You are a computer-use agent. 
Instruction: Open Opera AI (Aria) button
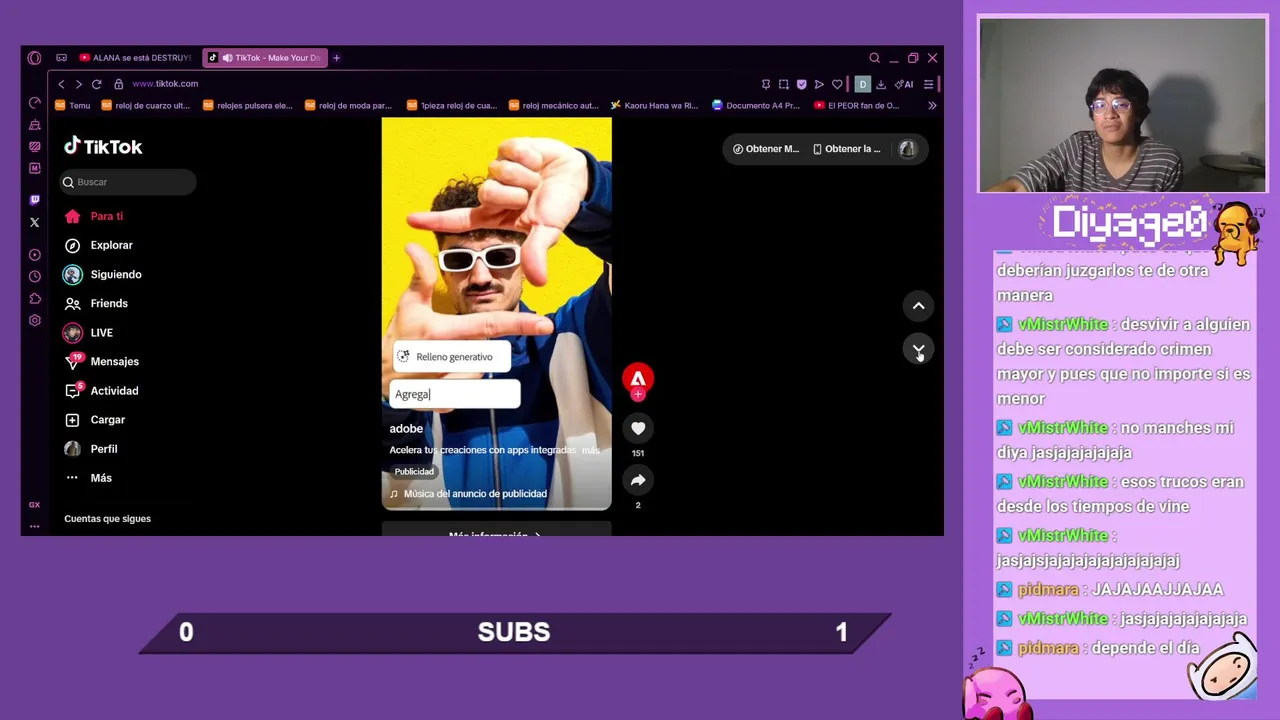tap(904, 84)
